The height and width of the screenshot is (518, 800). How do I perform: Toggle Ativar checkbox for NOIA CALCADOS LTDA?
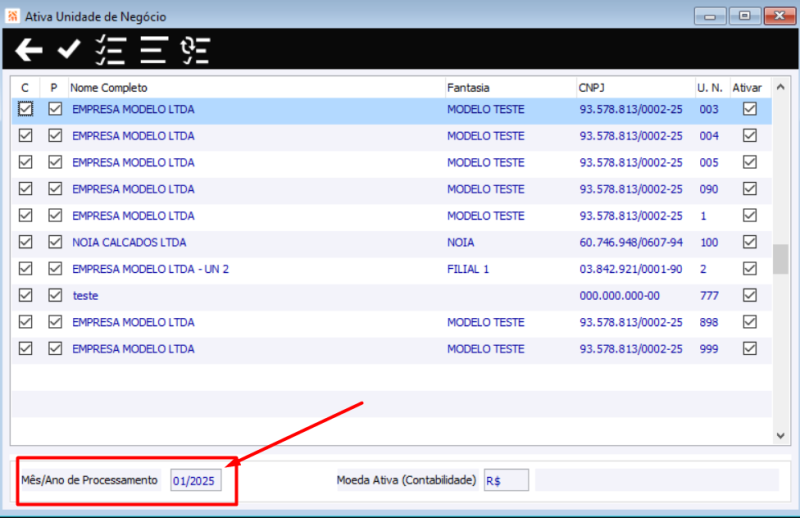(749, 242)
